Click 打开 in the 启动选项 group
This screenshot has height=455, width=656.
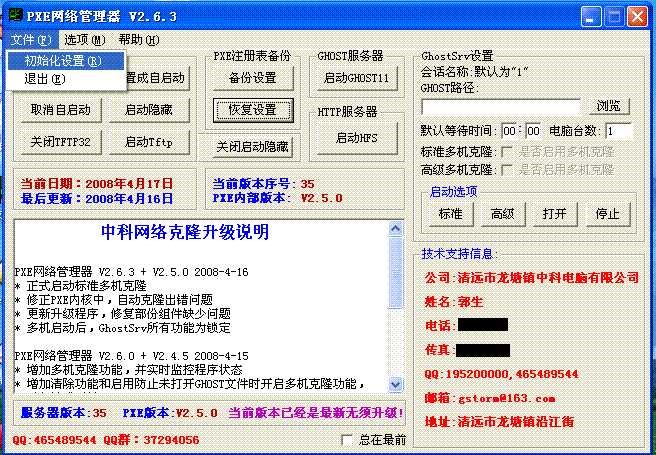[x=555, y=214]
